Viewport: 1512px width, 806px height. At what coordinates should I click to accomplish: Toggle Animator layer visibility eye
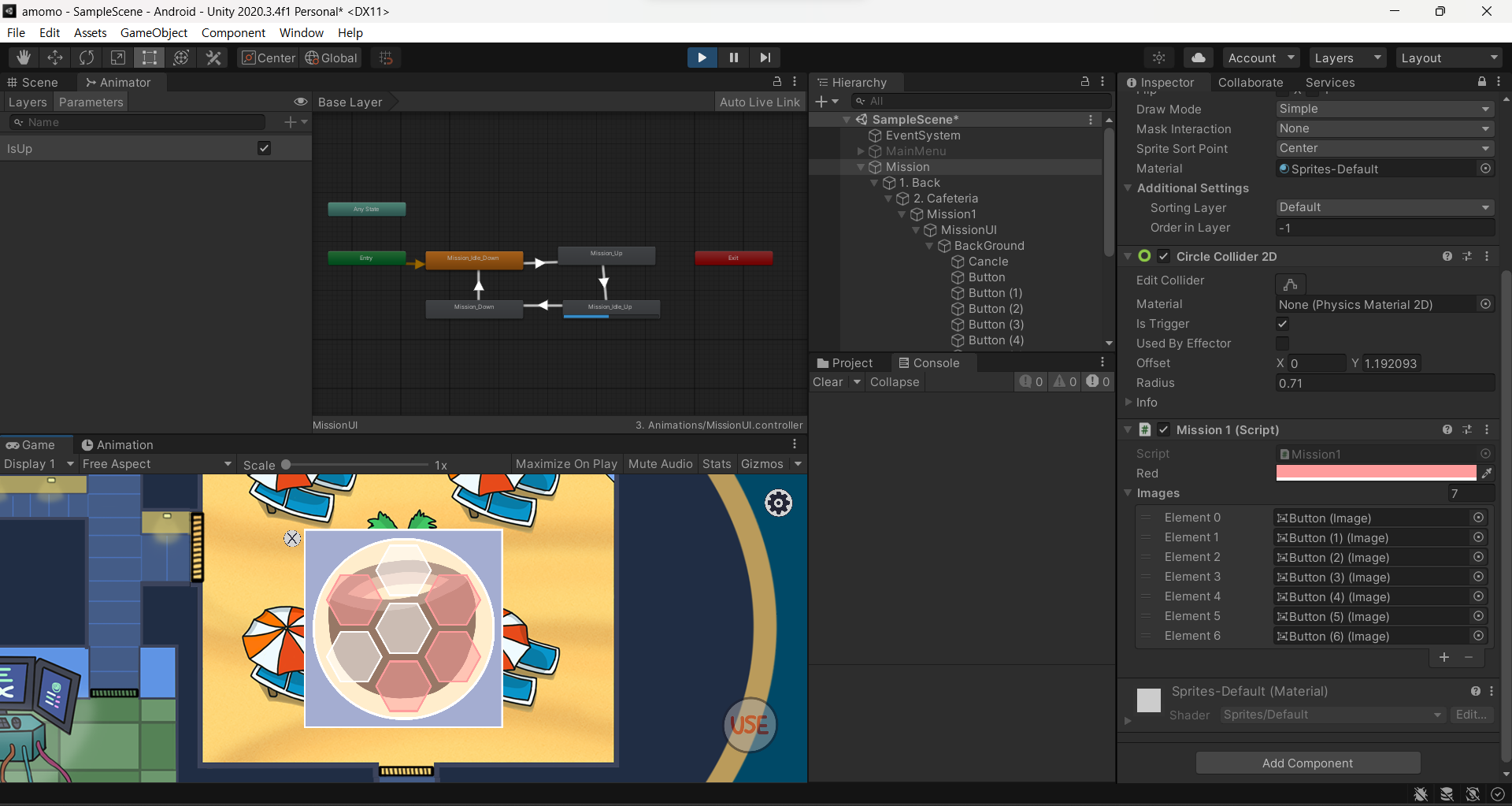300,102
